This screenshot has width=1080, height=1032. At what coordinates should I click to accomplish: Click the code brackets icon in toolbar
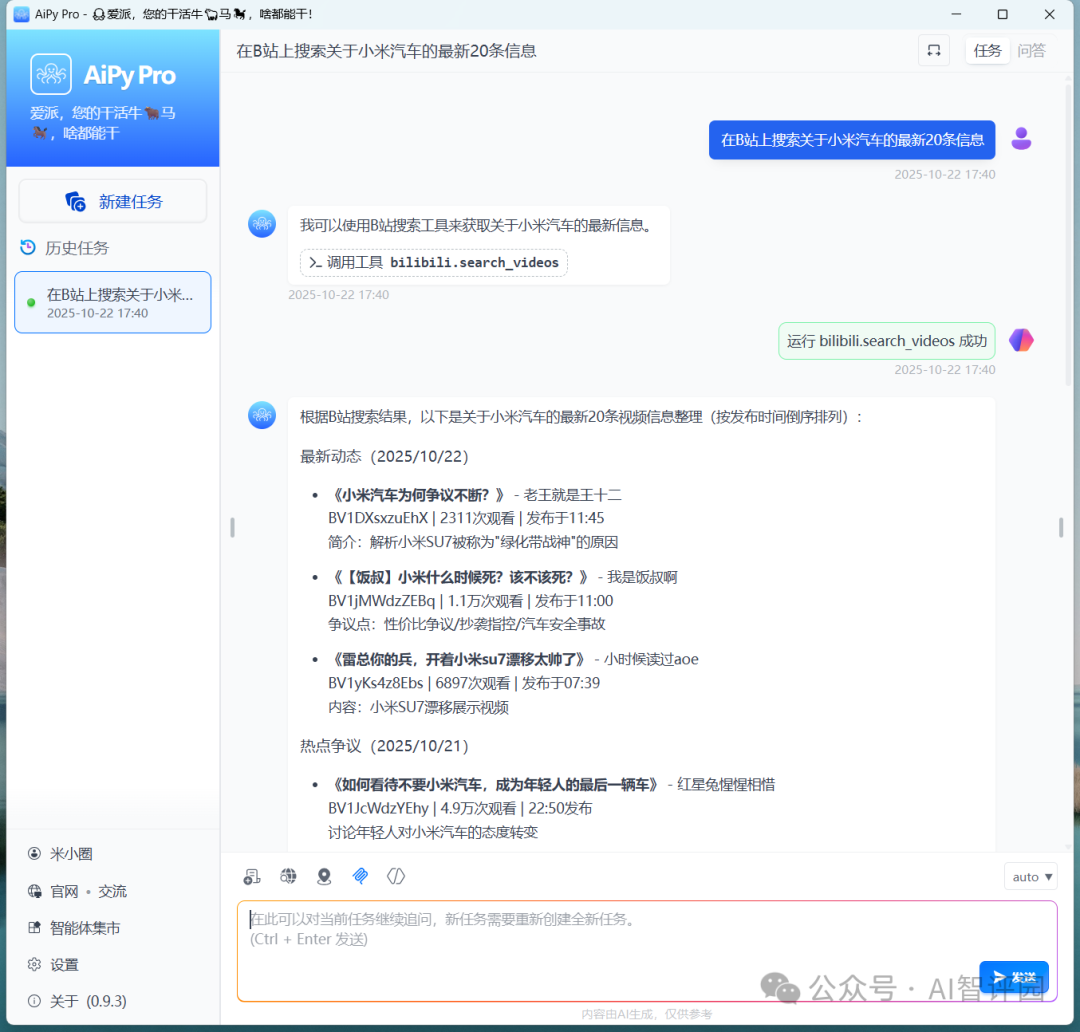coord(396,876)
